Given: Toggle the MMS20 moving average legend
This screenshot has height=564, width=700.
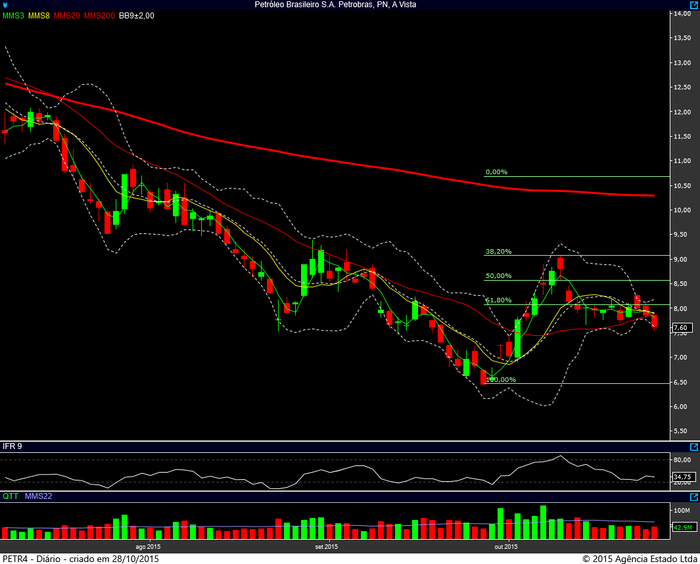Looking at the screenshot, I should (x=68, y=17).
